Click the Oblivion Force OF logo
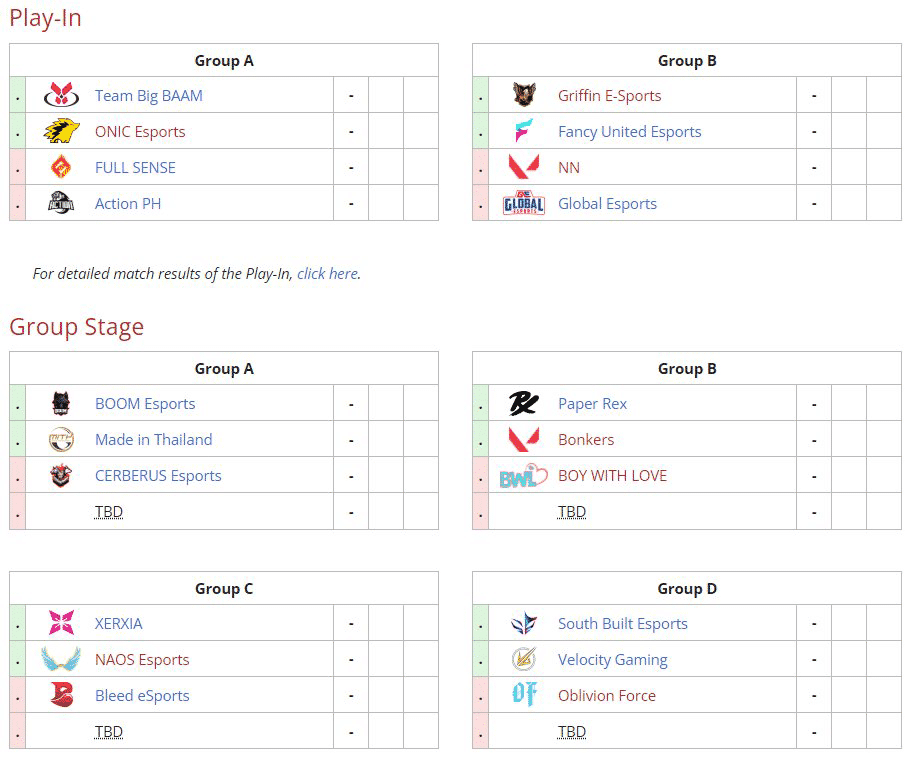The width and height of the screenshot is (916, 771). [524, 695]
